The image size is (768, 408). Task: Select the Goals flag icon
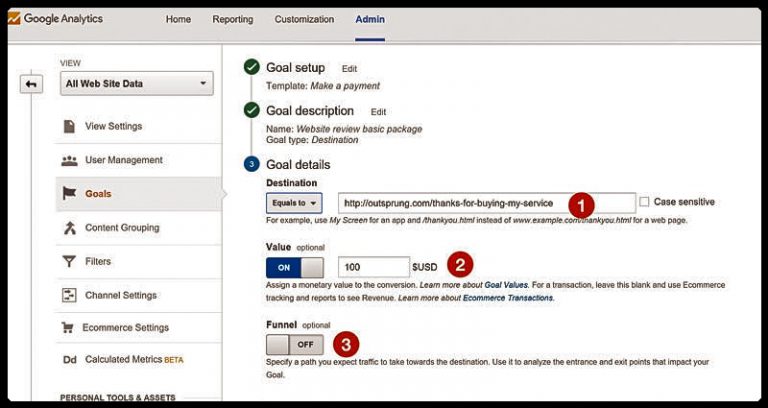pyautogui.click(x=69, y=194)
